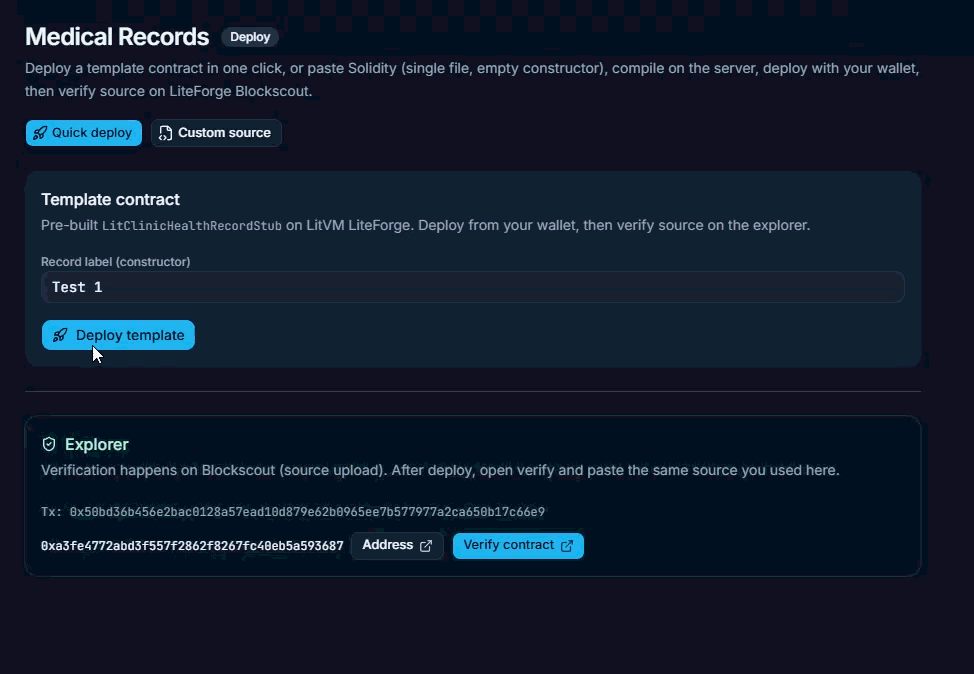Click the Deploy badge beside Medical Records
974x674 pixels.
[249, 37]
